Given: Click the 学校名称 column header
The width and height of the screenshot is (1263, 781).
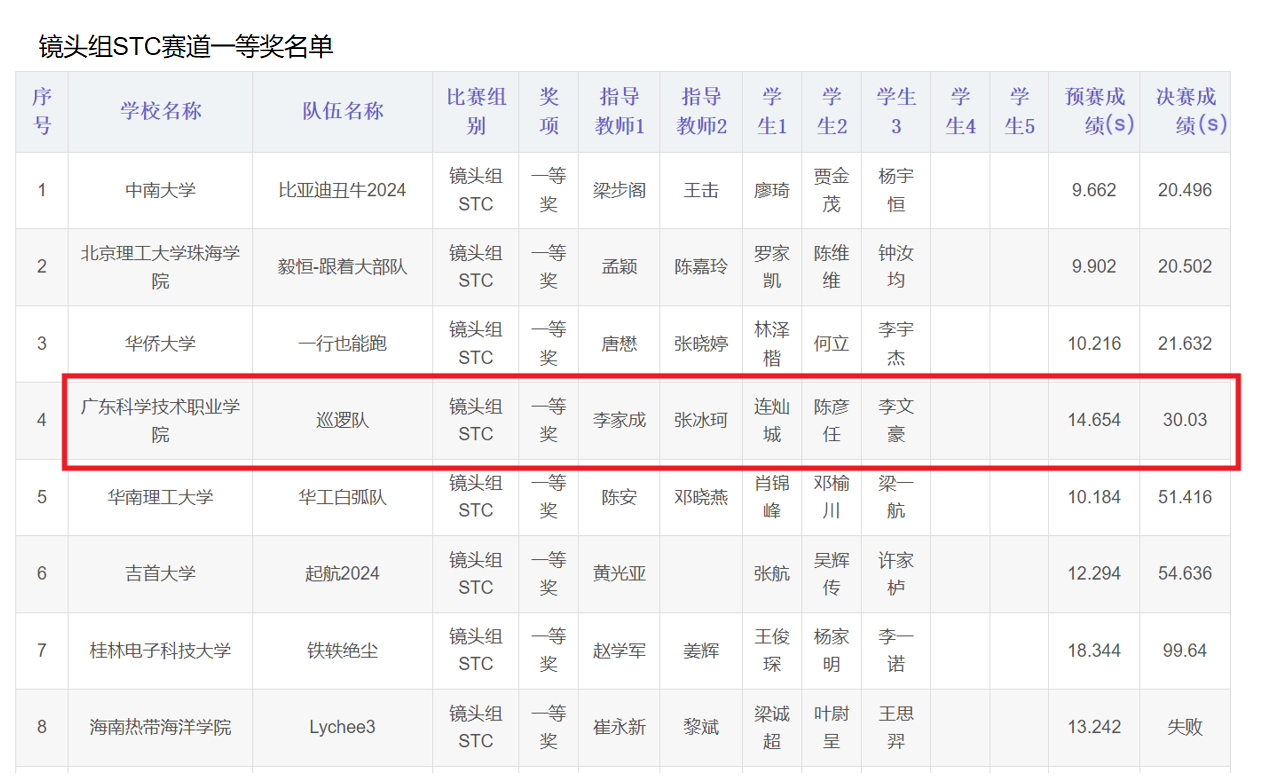Looking at the screenshot, I should coord(161,111).
